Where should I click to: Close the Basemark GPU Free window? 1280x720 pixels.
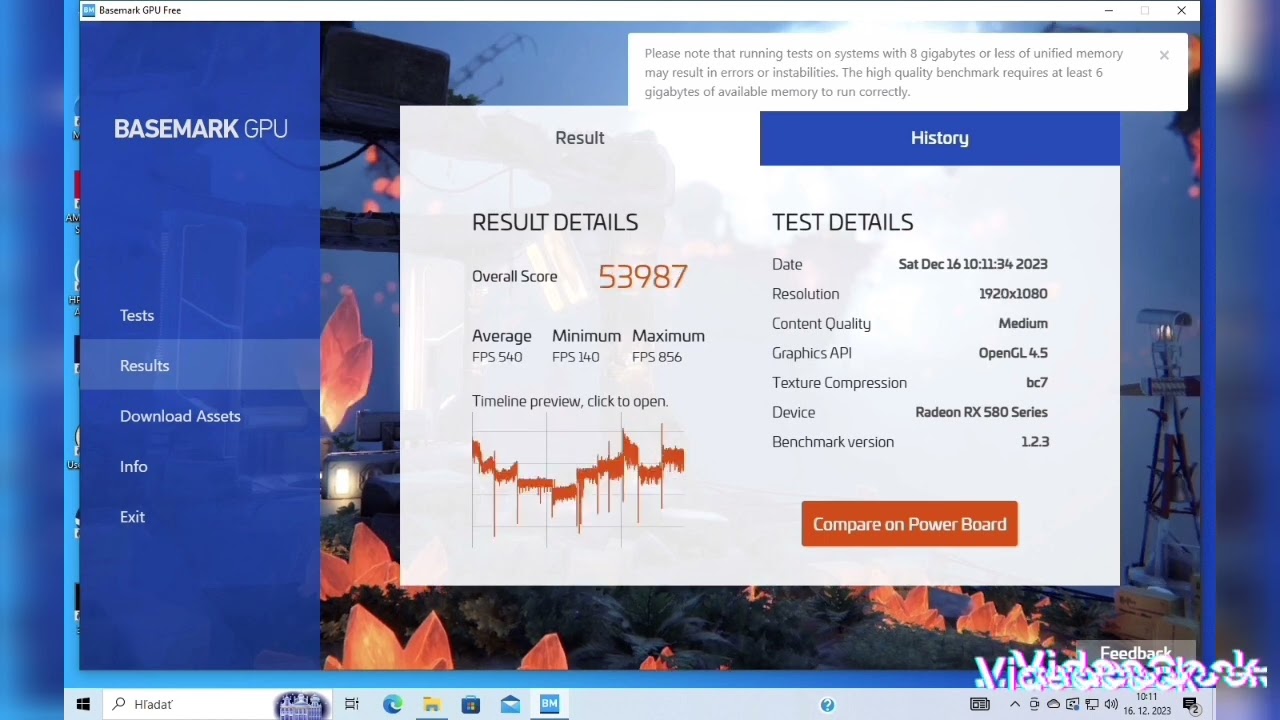point(1181,10)
